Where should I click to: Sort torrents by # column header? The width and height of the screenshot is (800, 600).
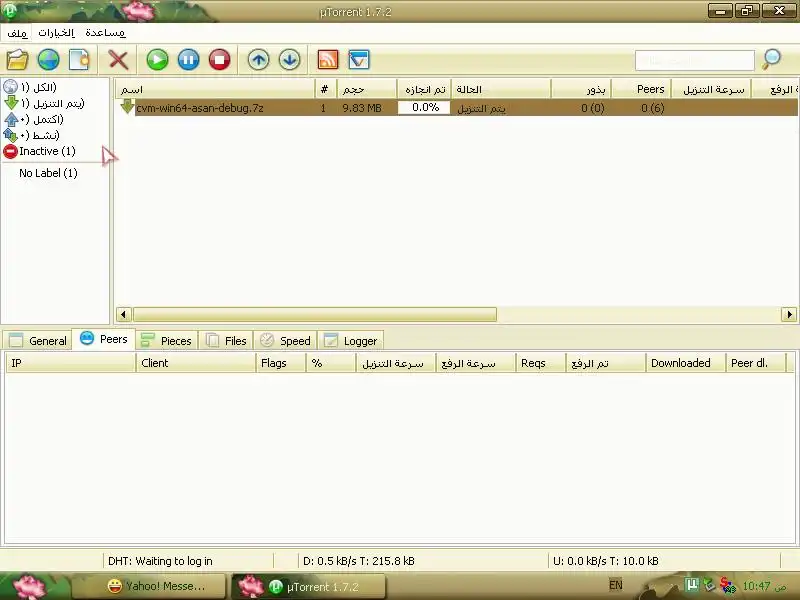point(326,89)
